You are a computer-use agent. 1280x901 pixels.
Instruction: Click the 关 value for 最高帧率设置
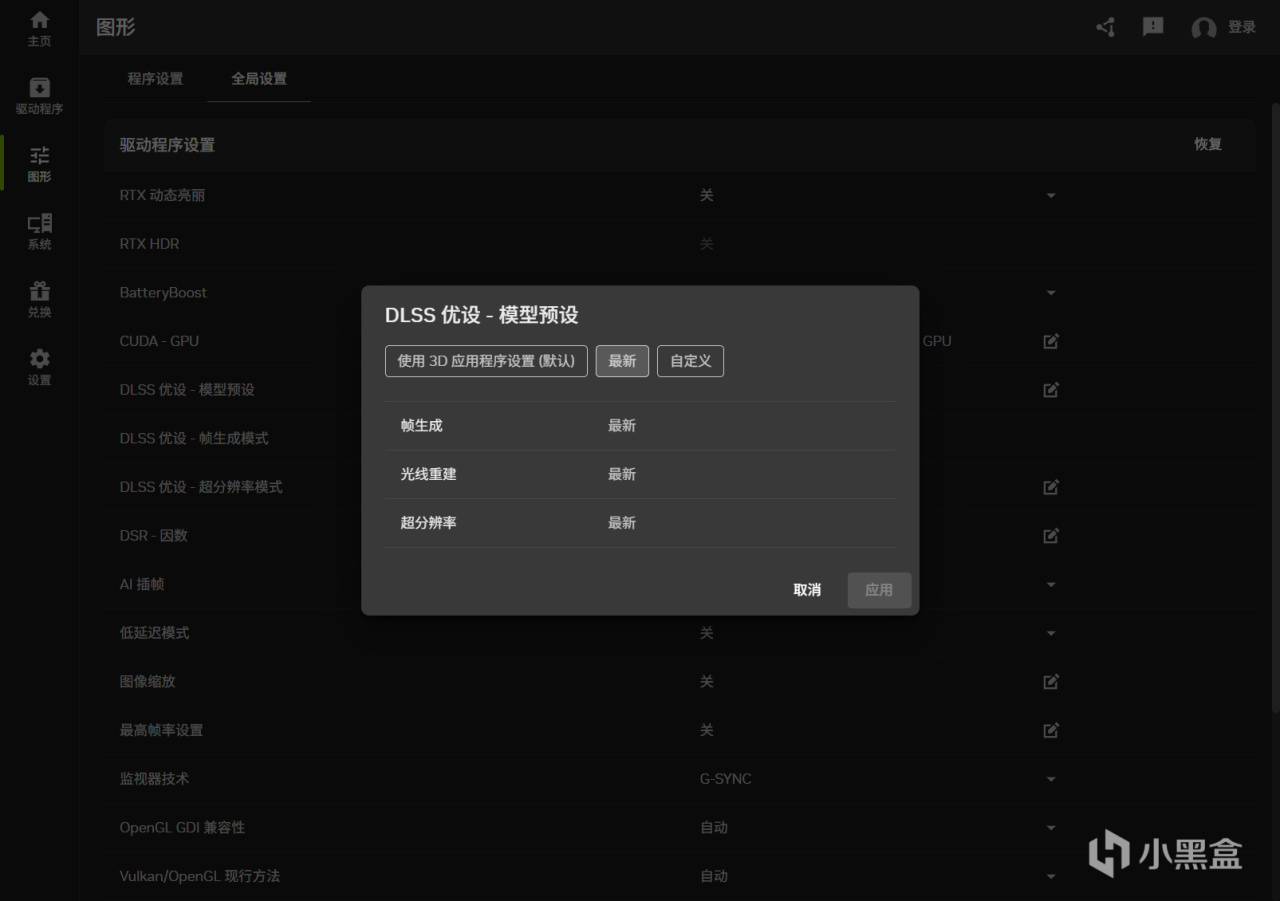707,730
